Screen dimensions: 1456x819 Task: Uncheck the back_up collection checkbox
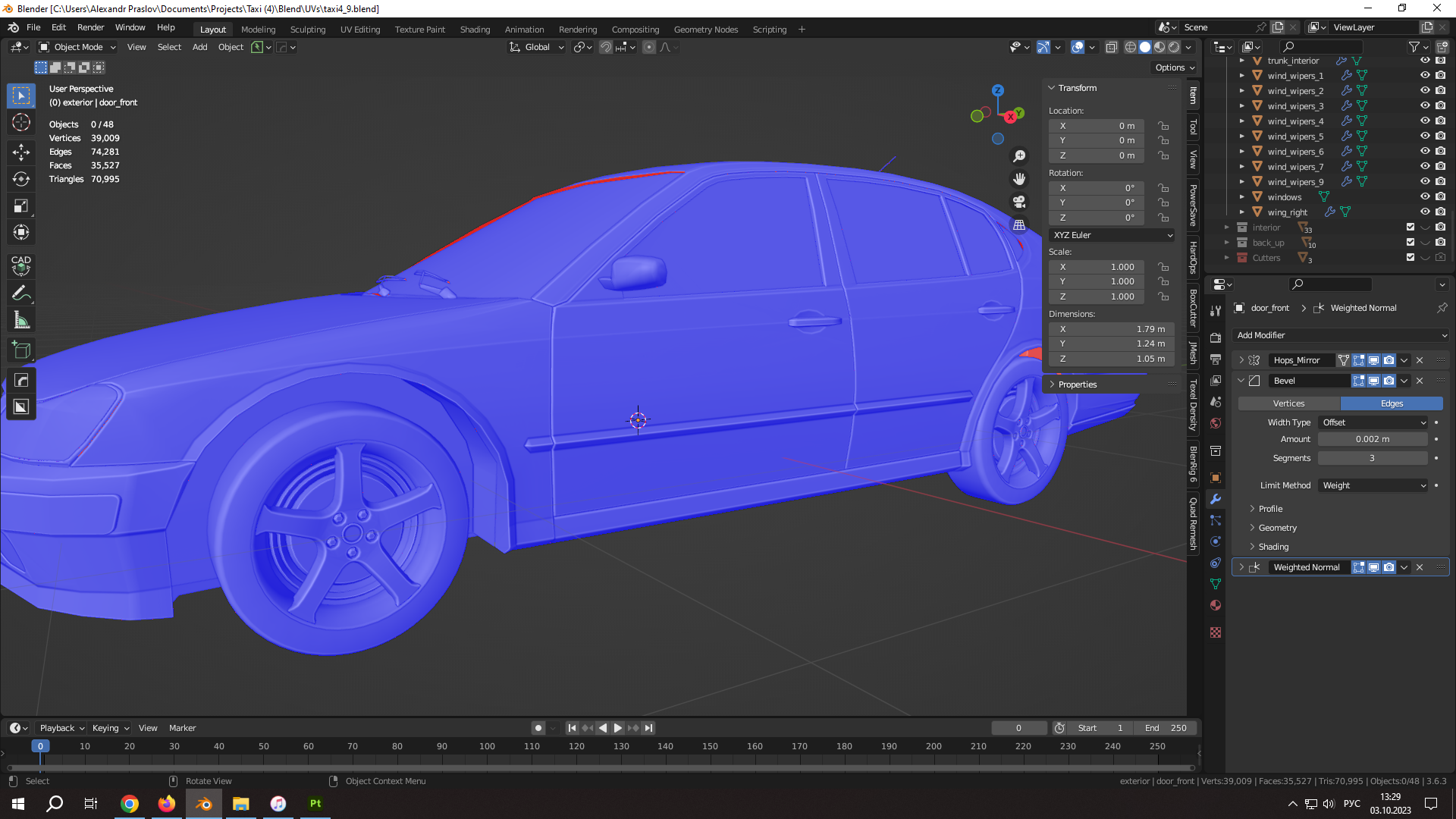1410,242
